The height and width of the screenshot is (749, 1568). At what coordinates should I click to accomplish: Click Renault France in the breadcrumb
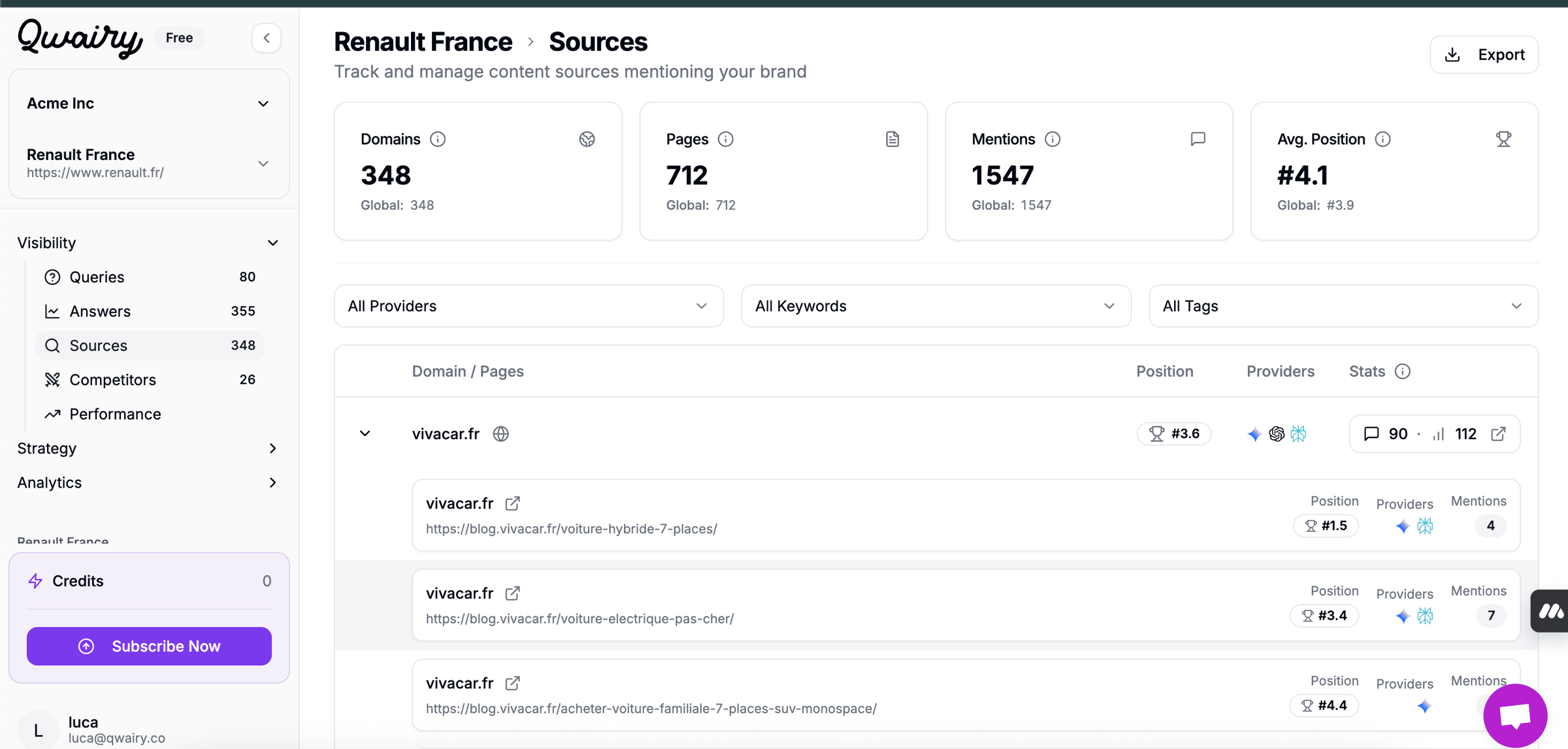[x=423, y=42]
